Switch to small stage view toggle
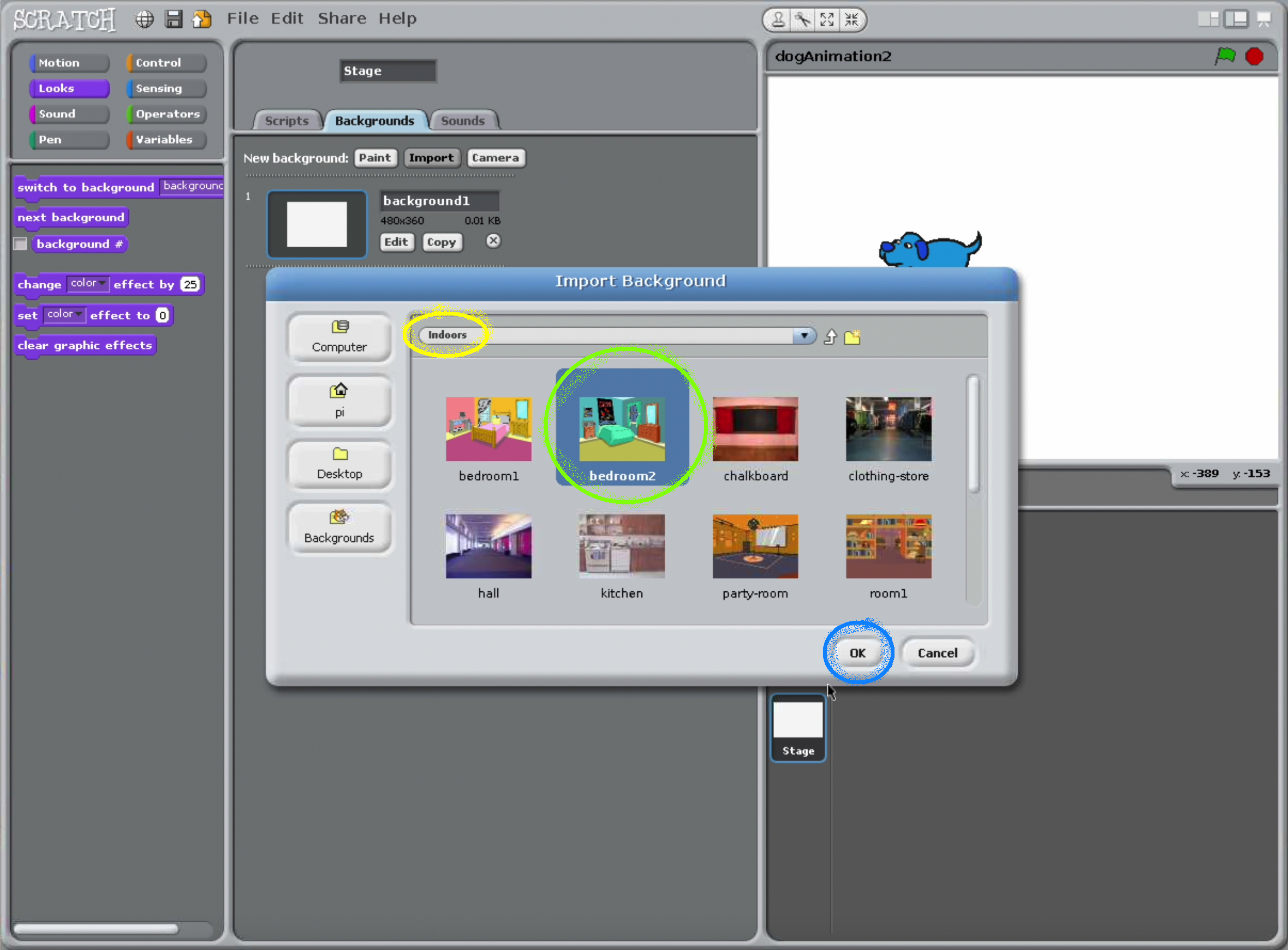 (1208, 20)
